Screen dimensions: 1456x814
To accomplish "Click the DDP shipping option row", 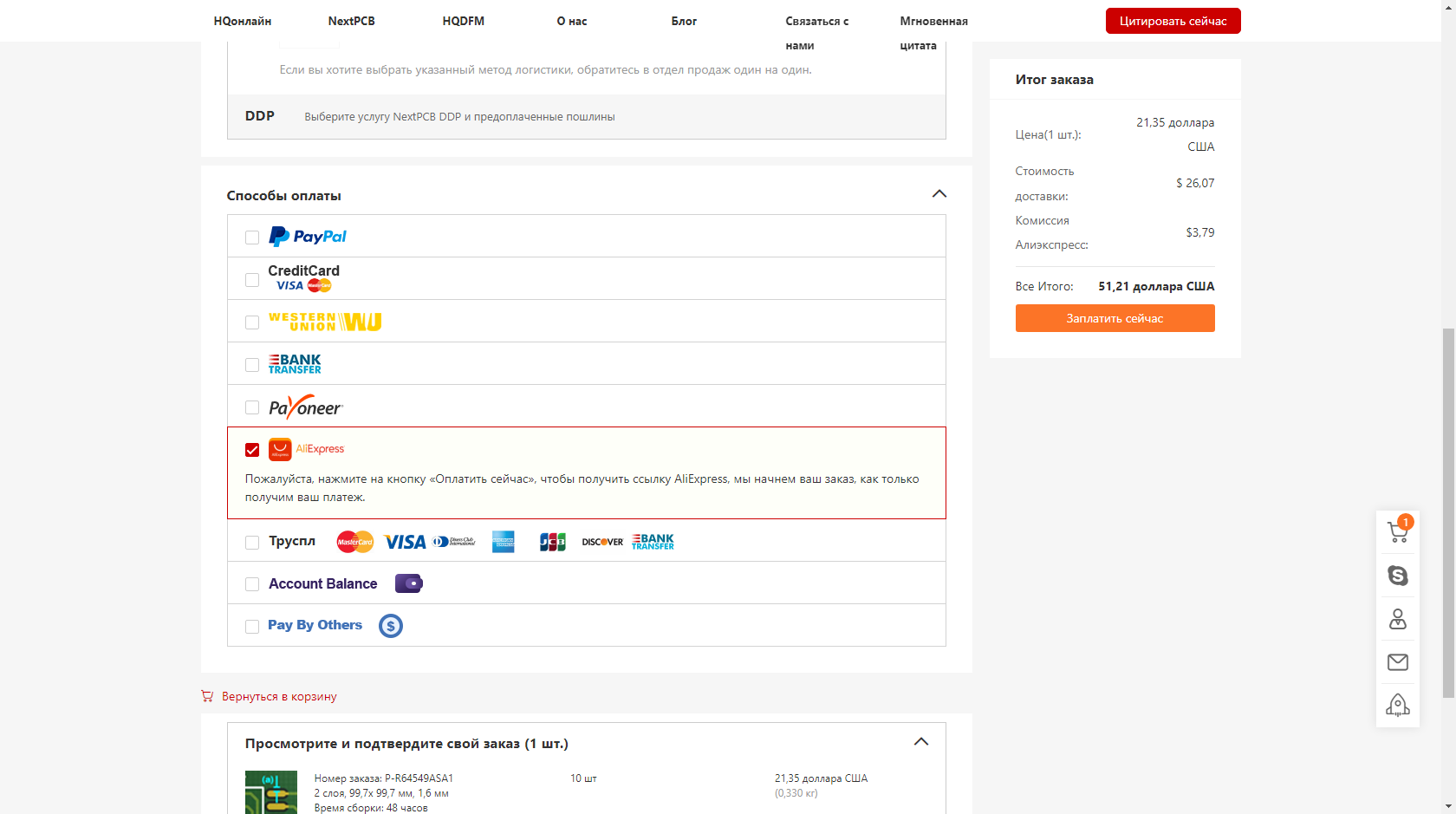I will pos(587,116).
